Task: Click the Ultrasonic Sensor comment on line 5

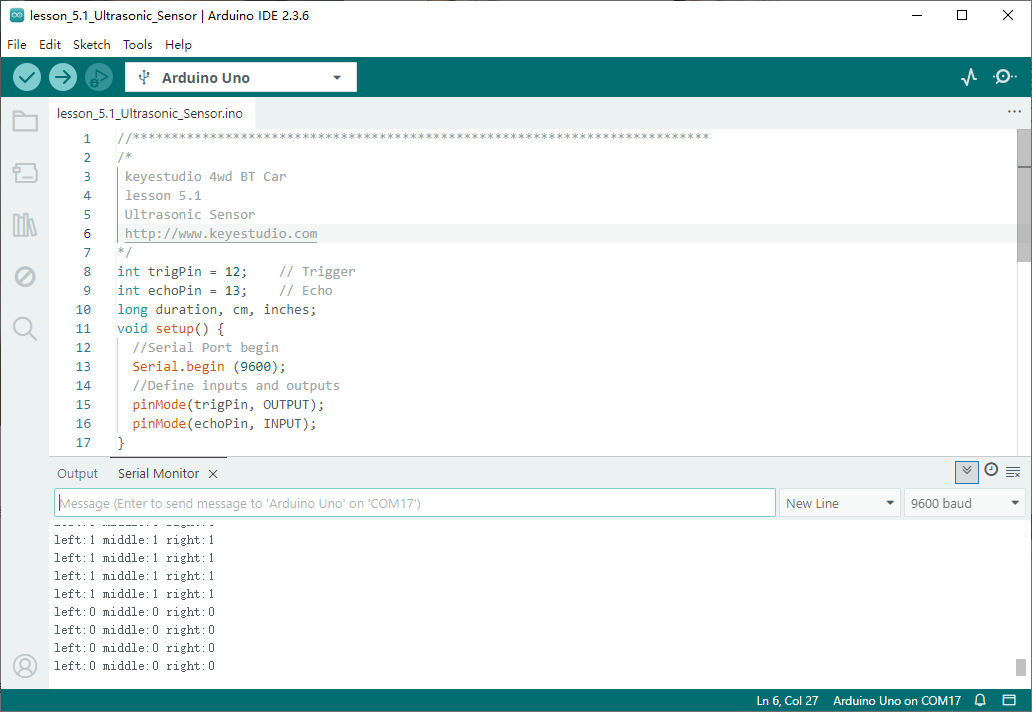Action: [x=190, y=215]
